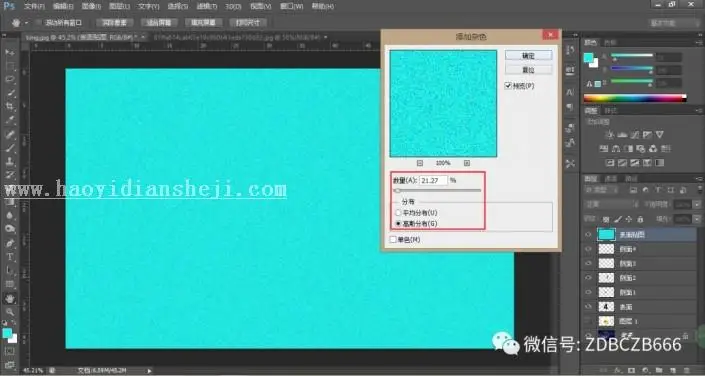Toggle the scroll-all-windows checkbox in options bar
The image size is (705, 376).
(x=40, y=22)
